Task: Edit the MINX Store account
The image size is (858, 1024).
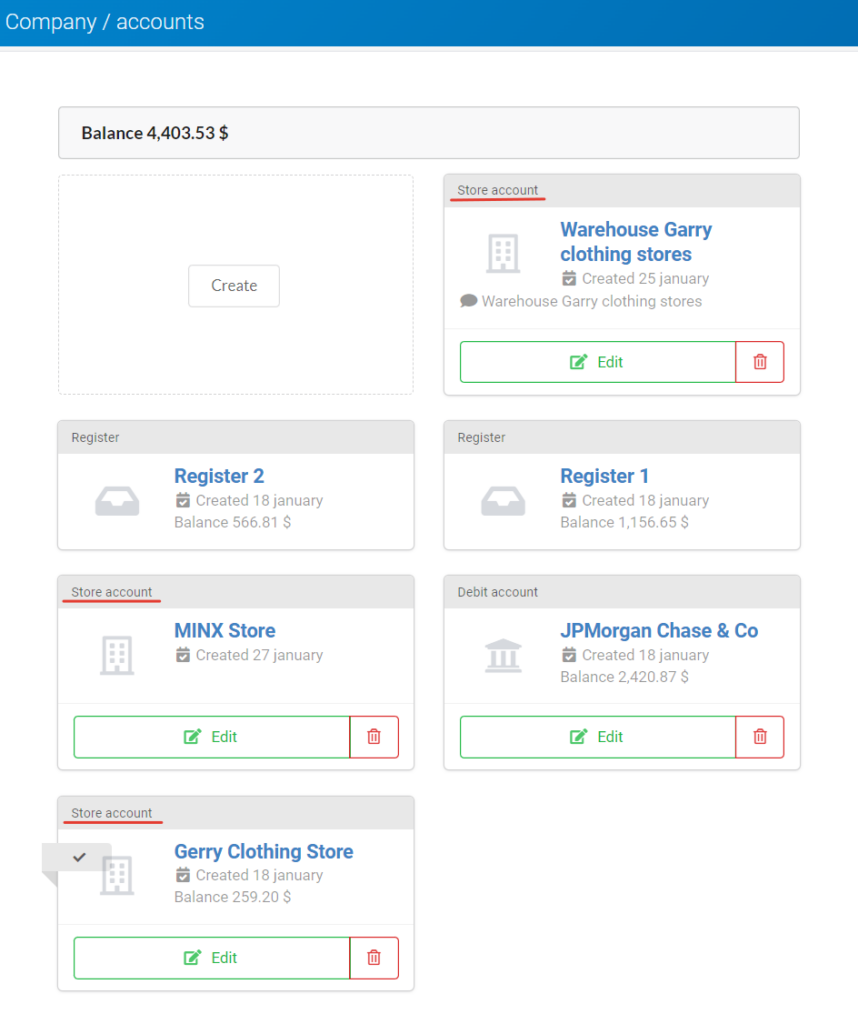Action: coord(212,737)
